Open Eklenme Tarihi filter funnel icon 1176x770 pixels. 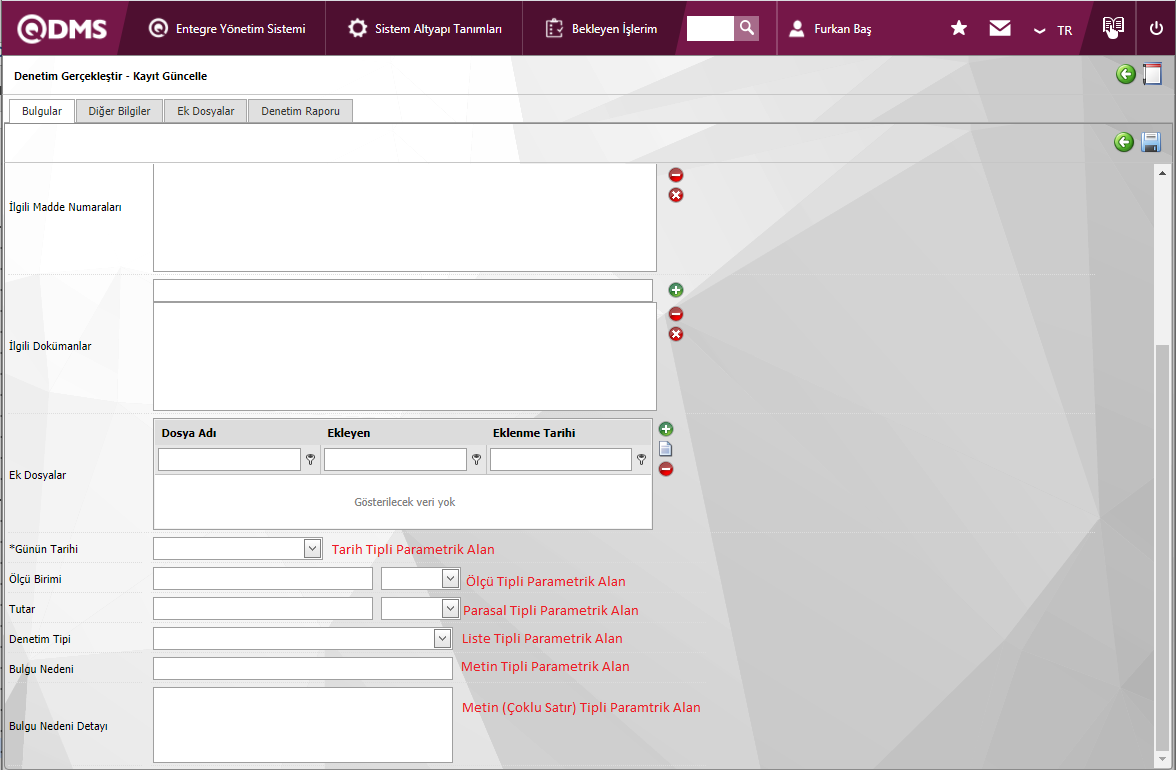coord(641,460)
